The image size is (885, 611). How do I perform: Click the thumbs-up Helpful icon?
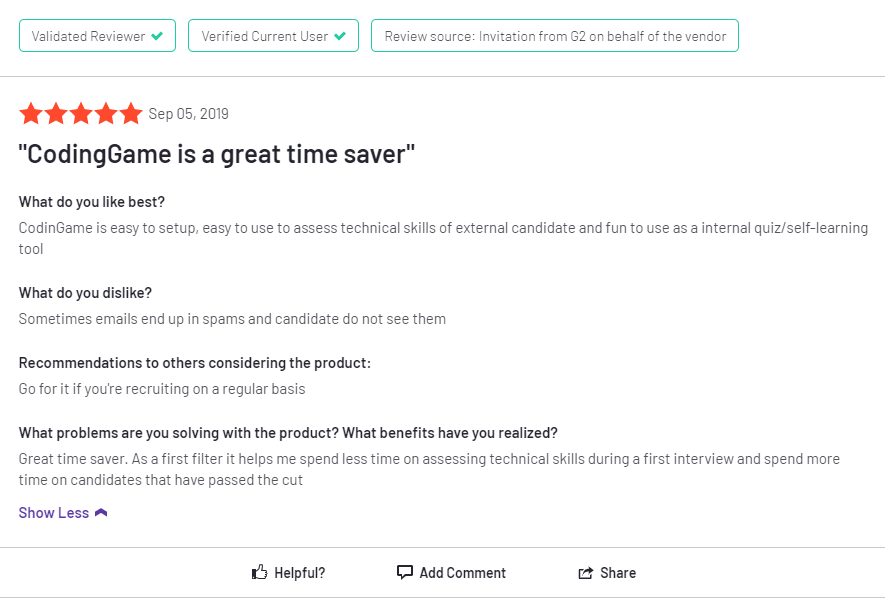click(x=260, y=573)
